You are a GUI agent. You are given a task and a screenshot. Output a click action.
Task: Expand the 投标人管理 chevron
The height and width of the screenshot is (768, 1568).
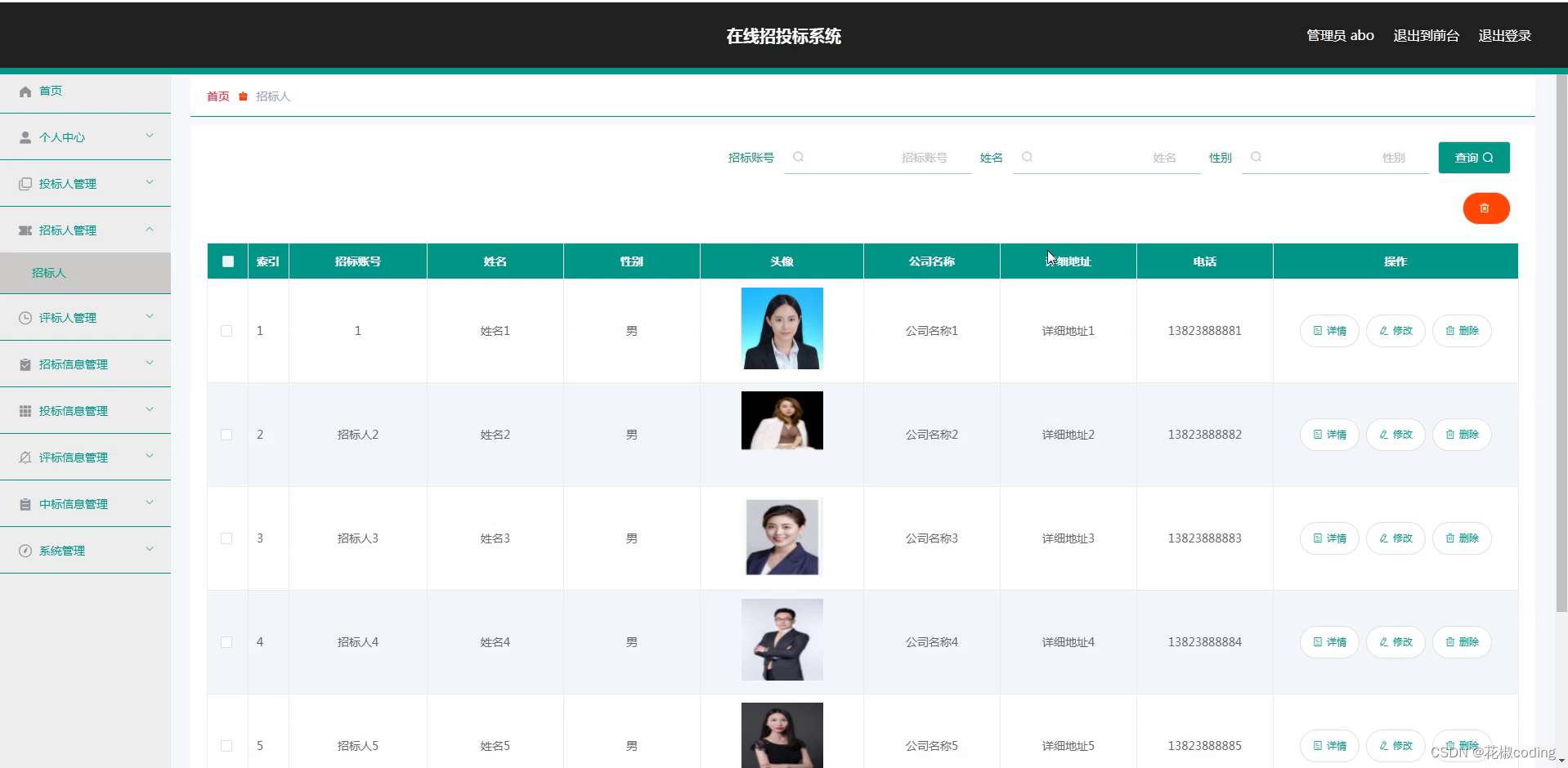point(150,182)
